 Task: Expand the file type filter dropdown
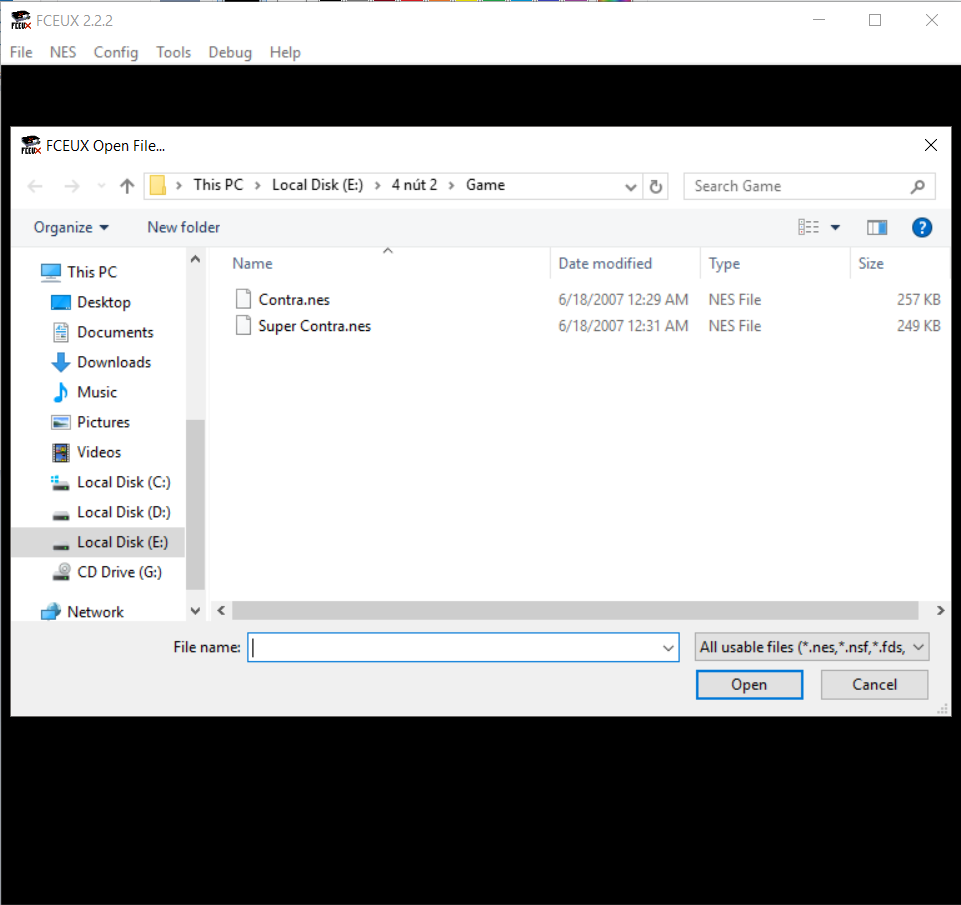pyautogui.click(x=919, y=648)
